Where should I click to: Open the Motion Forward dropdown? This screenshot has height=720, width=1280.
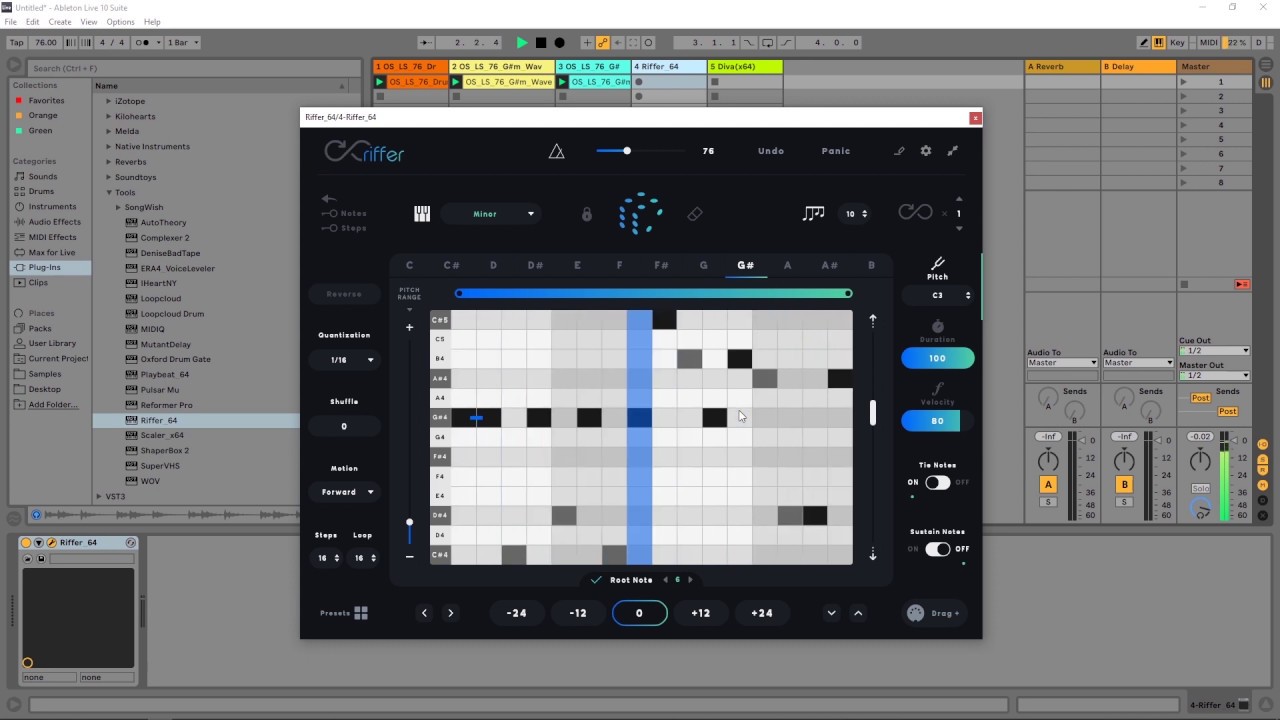(344, 492)
